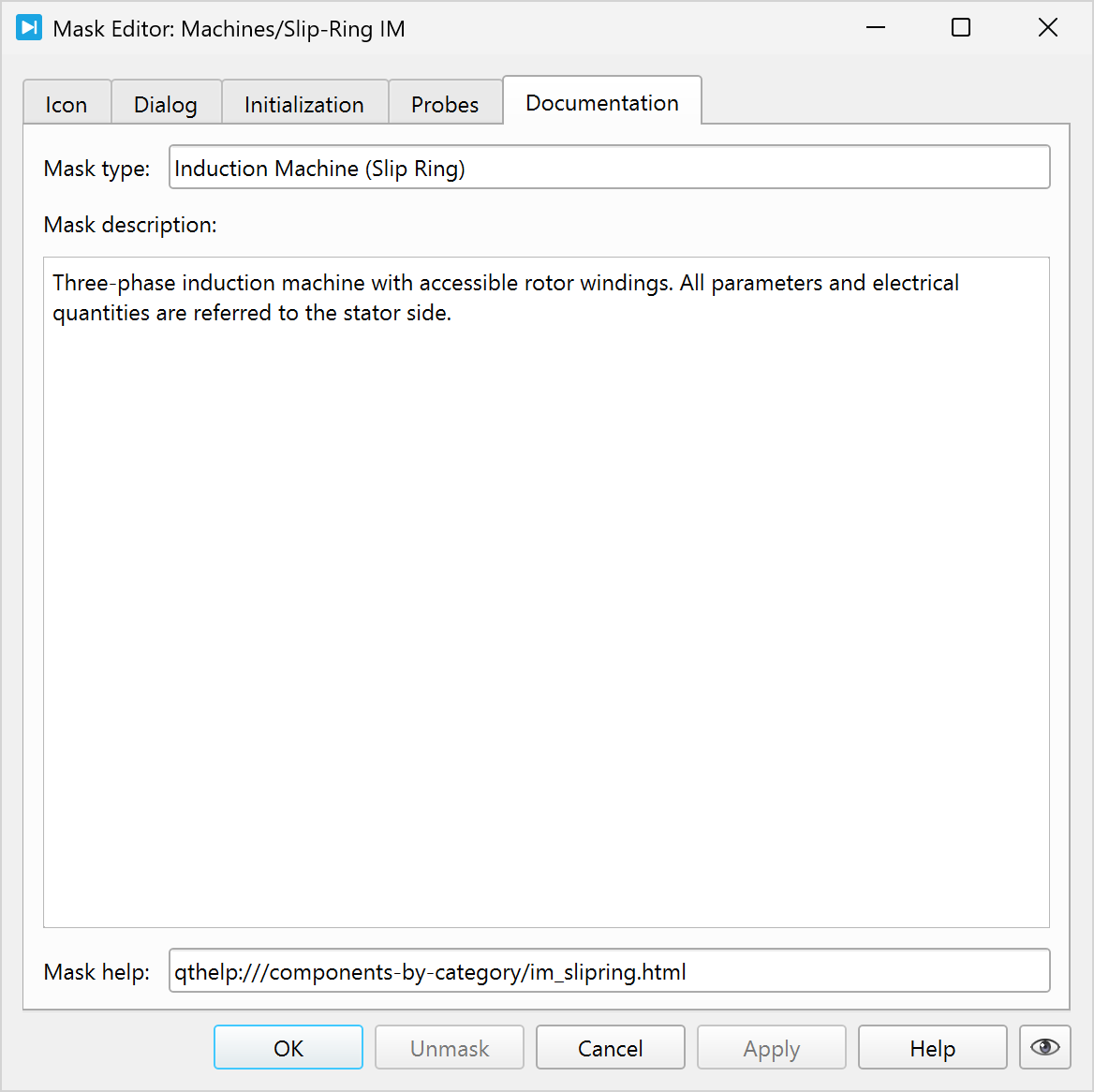Click the "Mask description:" label

pyautogui.click(x=130, y=225)
